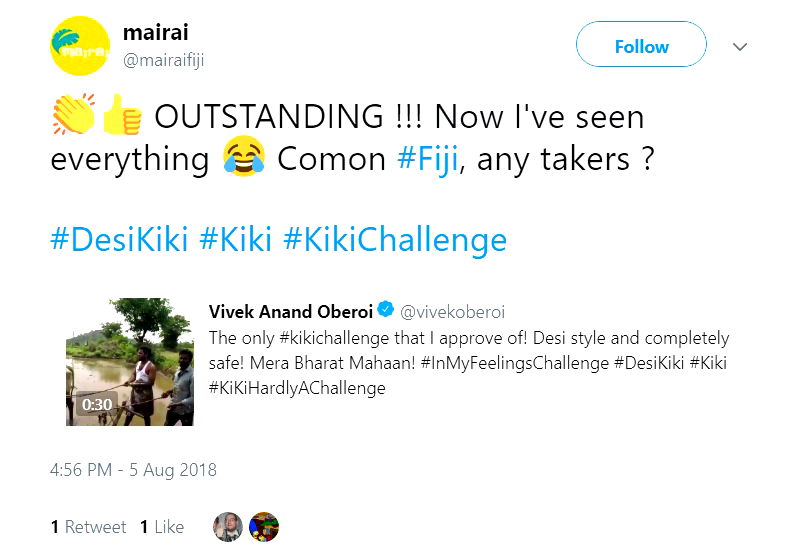Click the first liker avatar
This screenshot has height=557, width=800.
coord(228,527)
